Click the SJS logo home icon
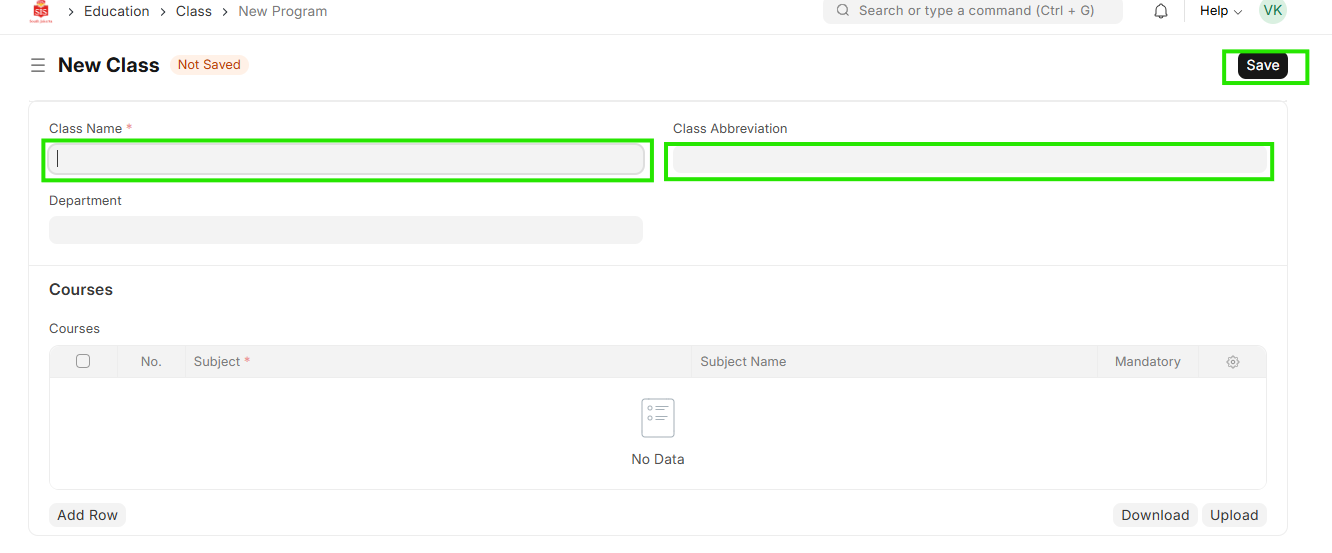The width and height of the screenshot is (1332, 553). (x=41, y=11)
